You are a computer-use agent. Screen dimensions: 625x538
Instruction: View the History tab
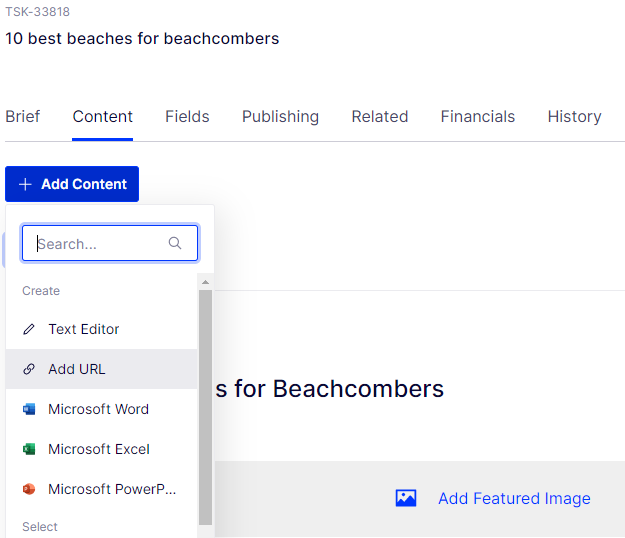[x=574, y=116]
